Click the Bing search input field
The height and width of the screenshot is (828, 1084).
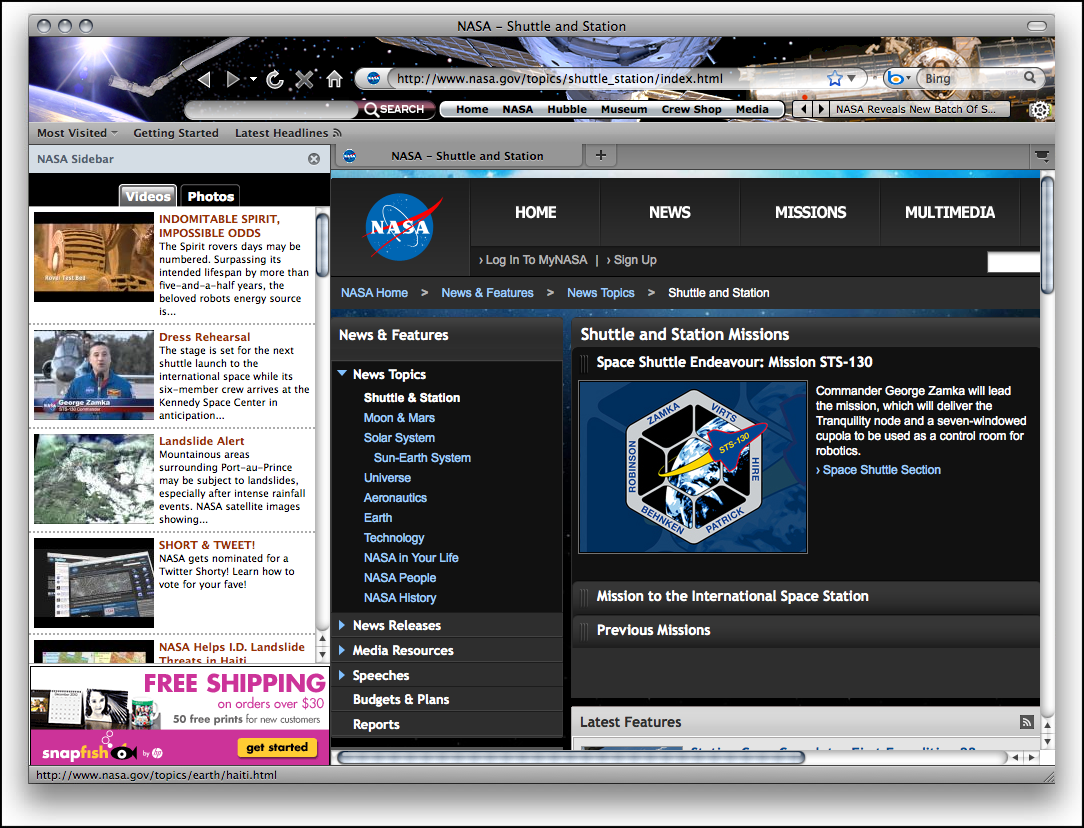tap(971, 78)
